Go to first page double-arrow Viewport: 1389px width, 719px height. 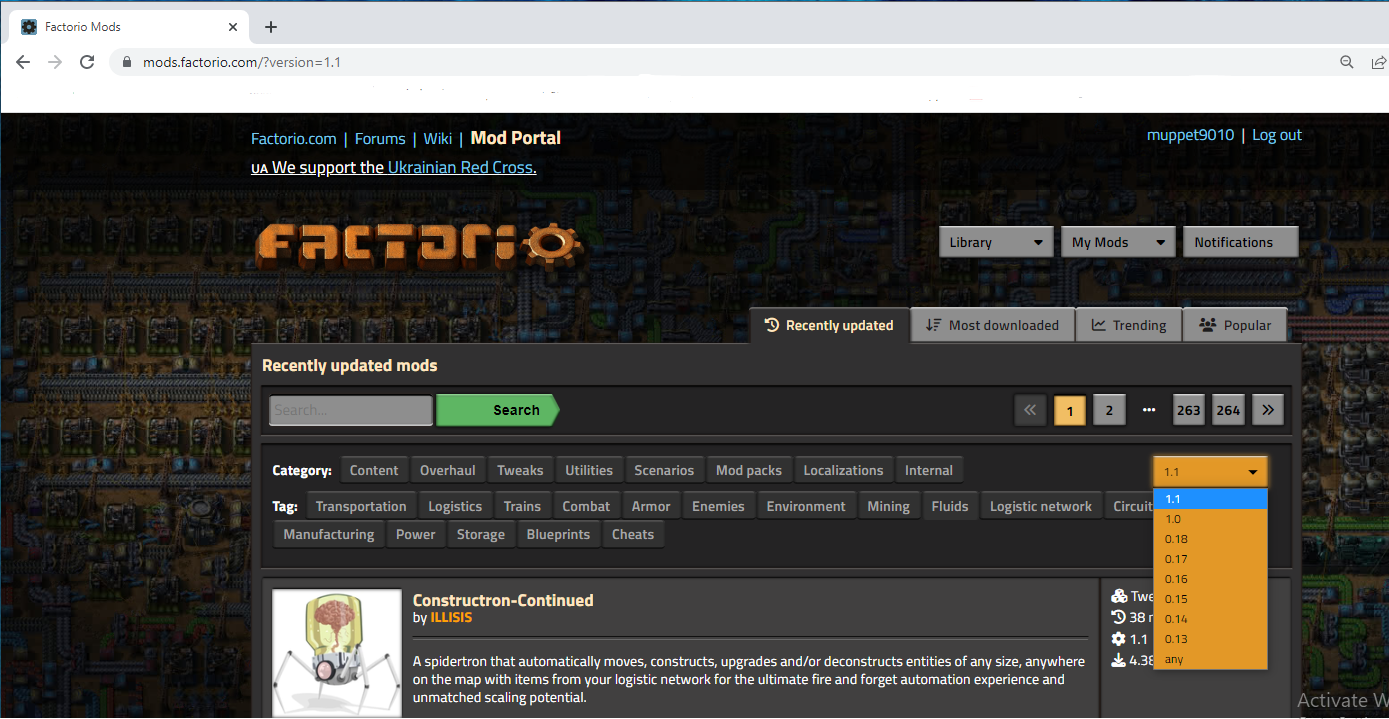1030,410
